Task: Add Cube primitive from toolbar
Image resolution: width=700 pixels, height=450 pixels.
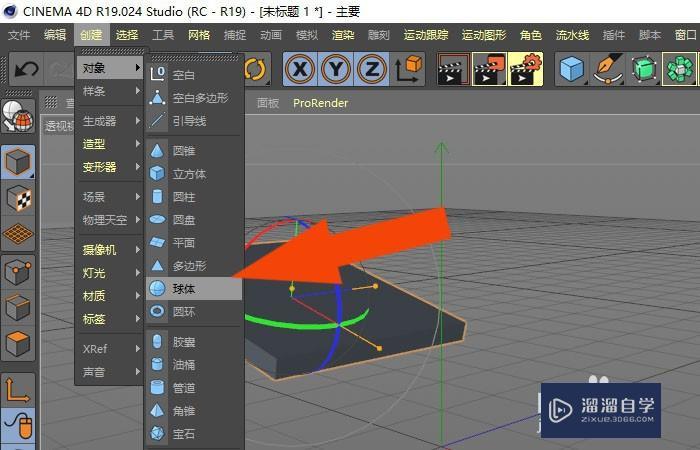Action: pos(572,69)
